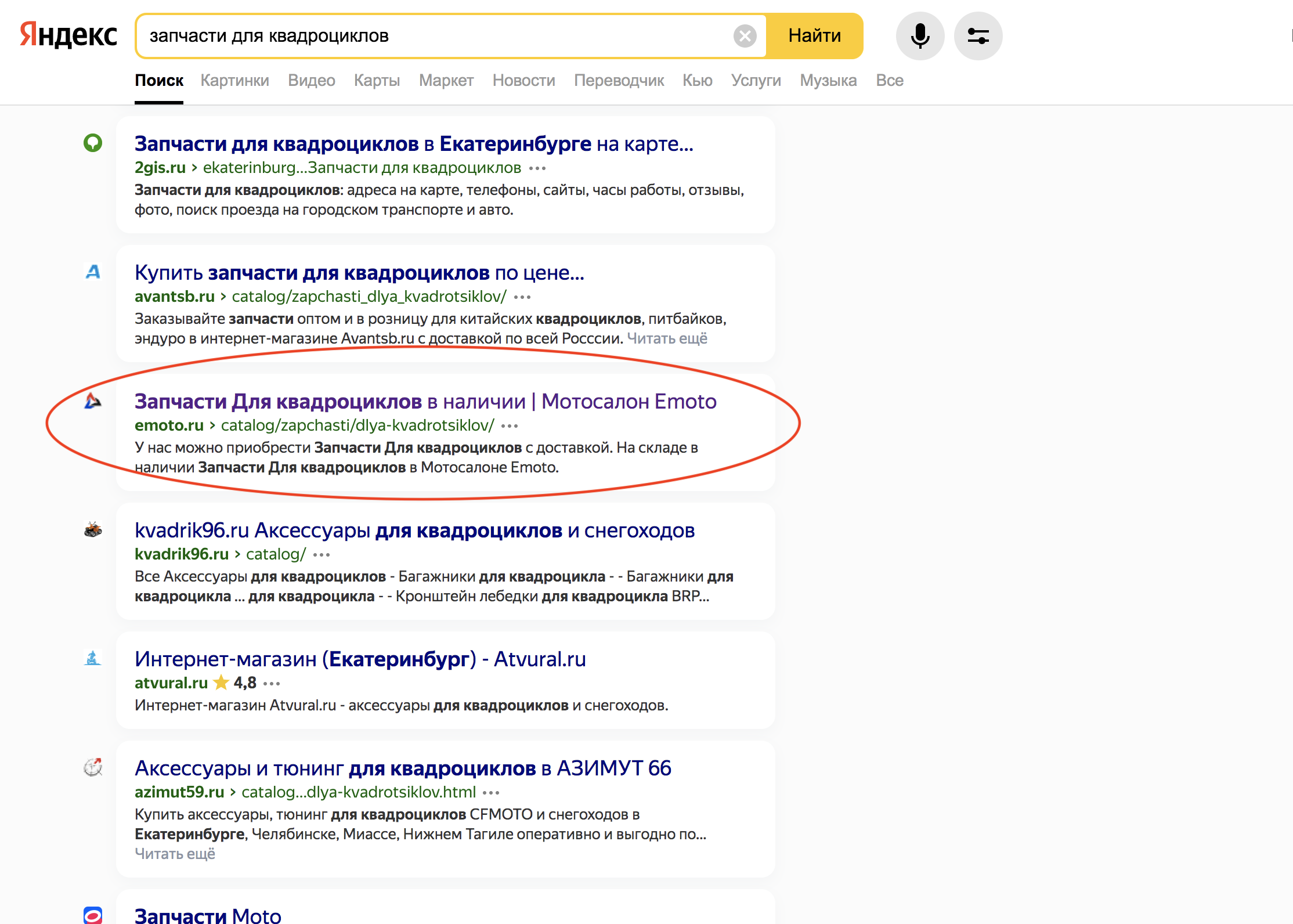Click the 2gis green favicon
The image size is (1293, 924).
coord(93,143)
